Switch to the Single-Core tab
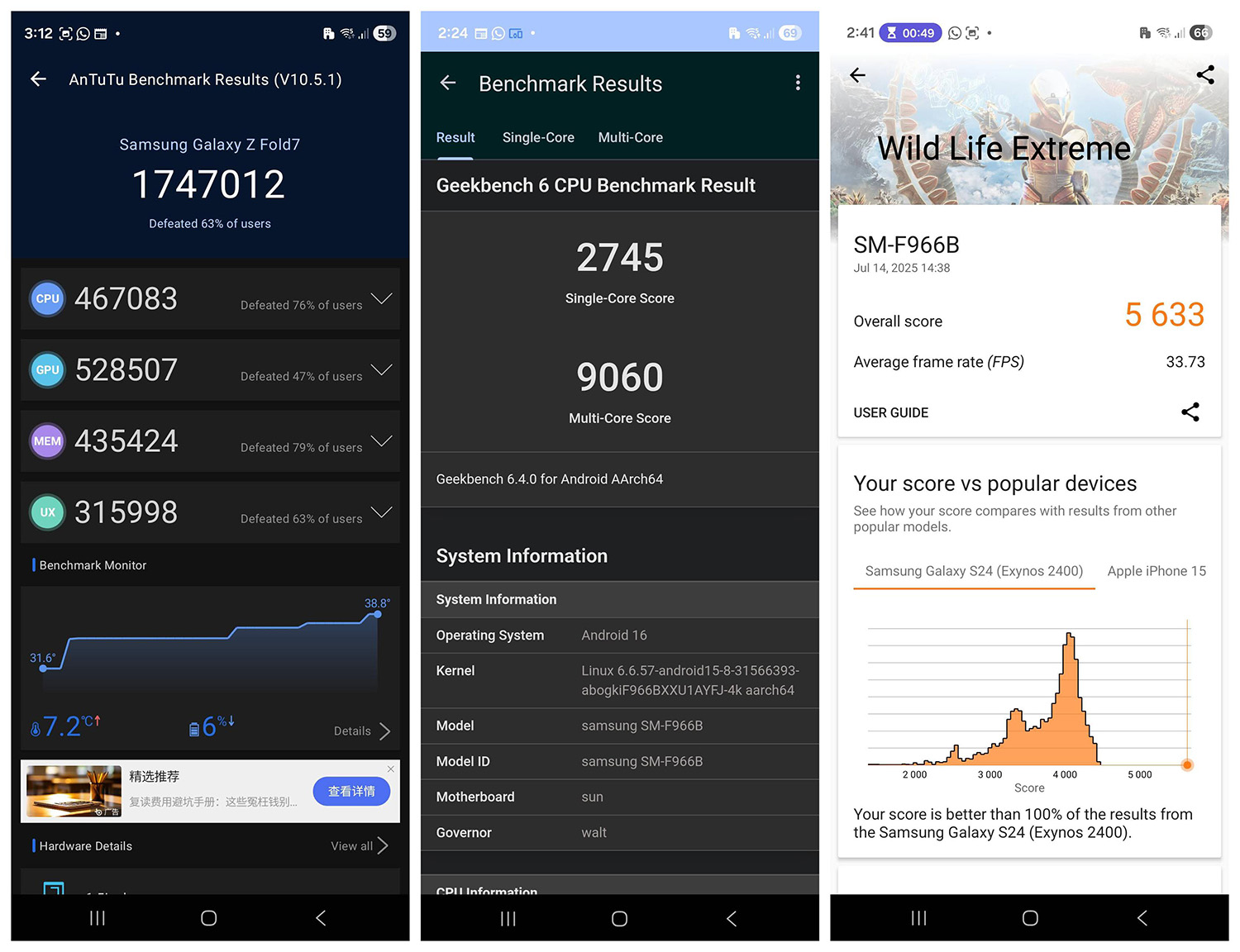The width and height of the screenshot is (1240, 952). [x=538, y=137]
